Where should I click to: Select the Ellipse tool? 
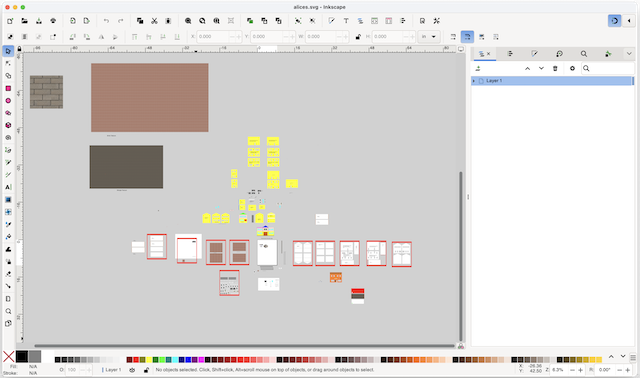click(8, 100)
